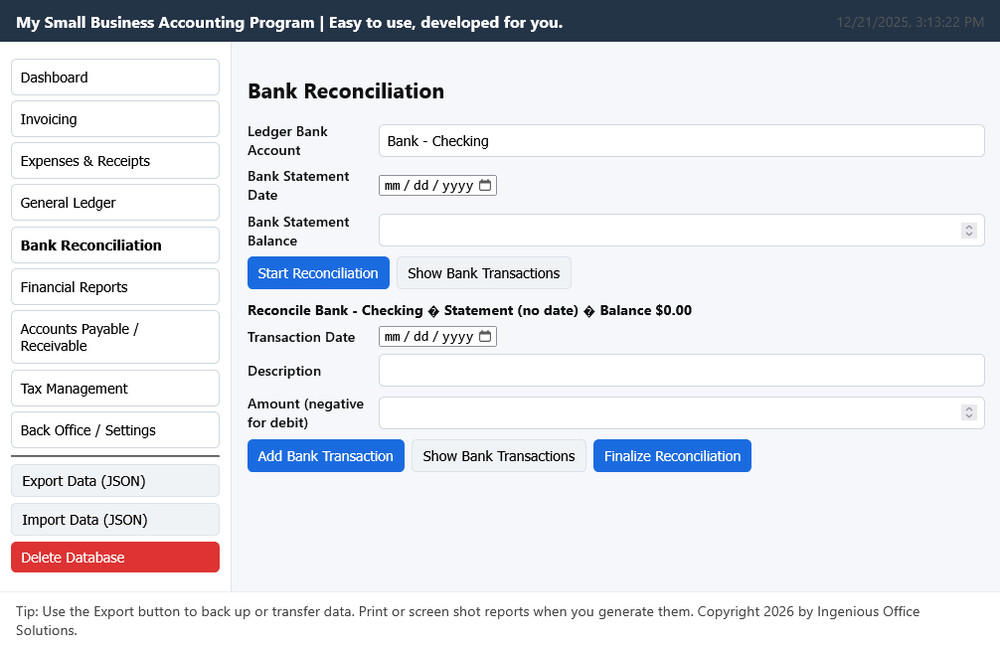Viewport: 1000px width, 647px height.
Task: Open the Bank Statement Date calendar picker
Action: (x=487, y=185)
